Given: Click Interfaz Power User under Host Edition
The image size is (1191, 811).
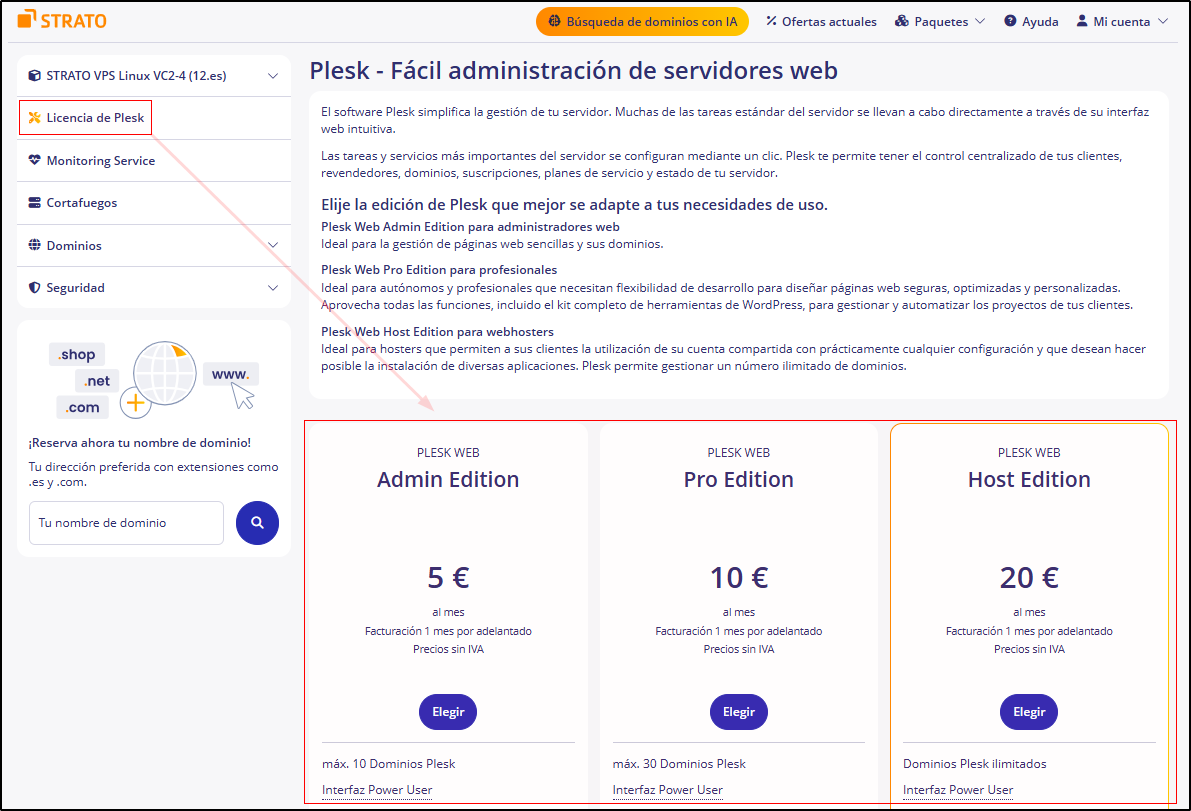Looking at the screenshot, I should [958, 790].
